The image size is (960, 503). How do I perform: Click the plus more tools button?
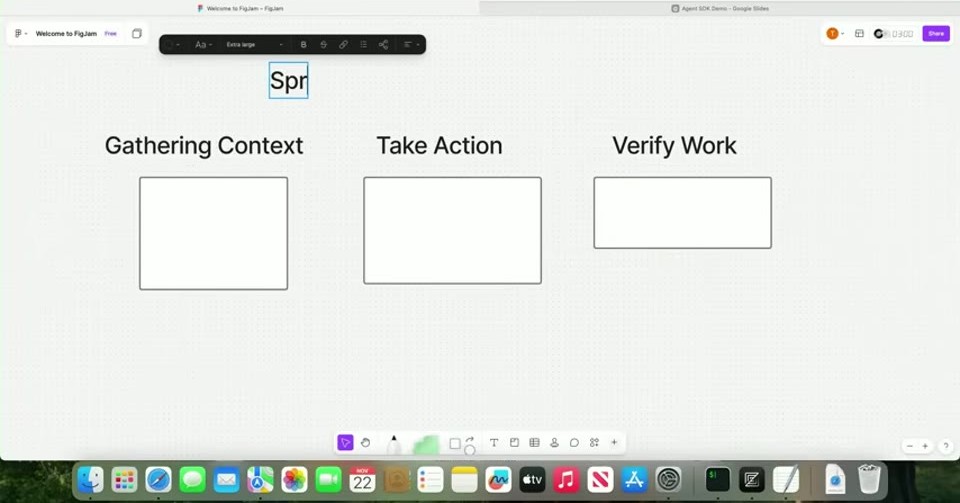coord(614,442)
